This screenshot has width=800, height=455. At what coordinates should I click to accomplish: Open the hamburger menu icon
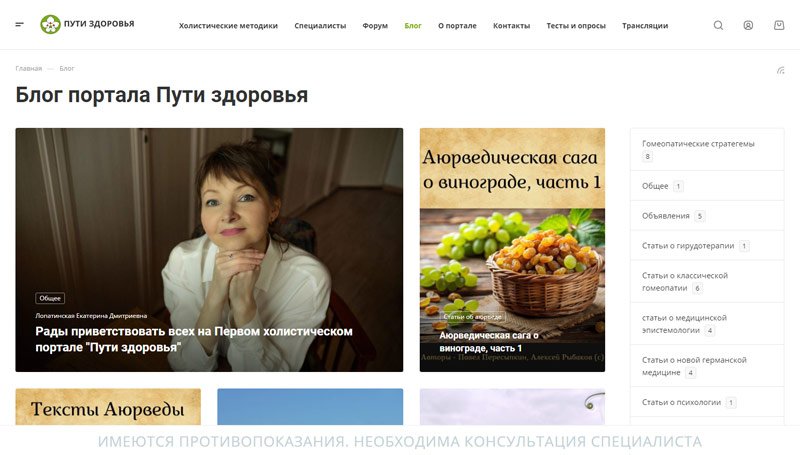pyautogui.click(x=19, y=24)
